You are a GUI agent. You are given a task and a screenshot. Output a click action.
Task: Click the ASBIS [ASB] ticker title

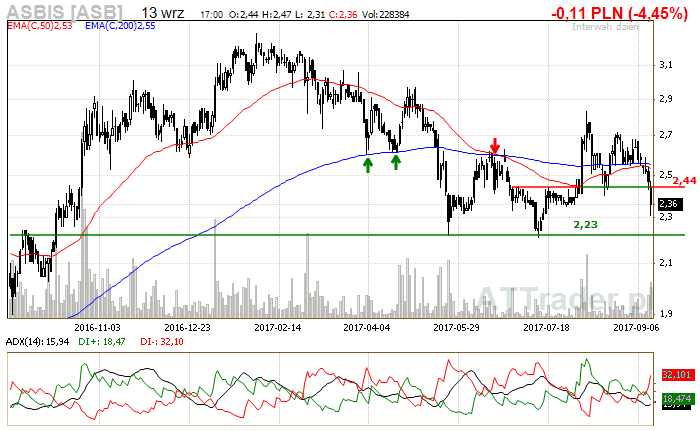[x=64, y=11]
